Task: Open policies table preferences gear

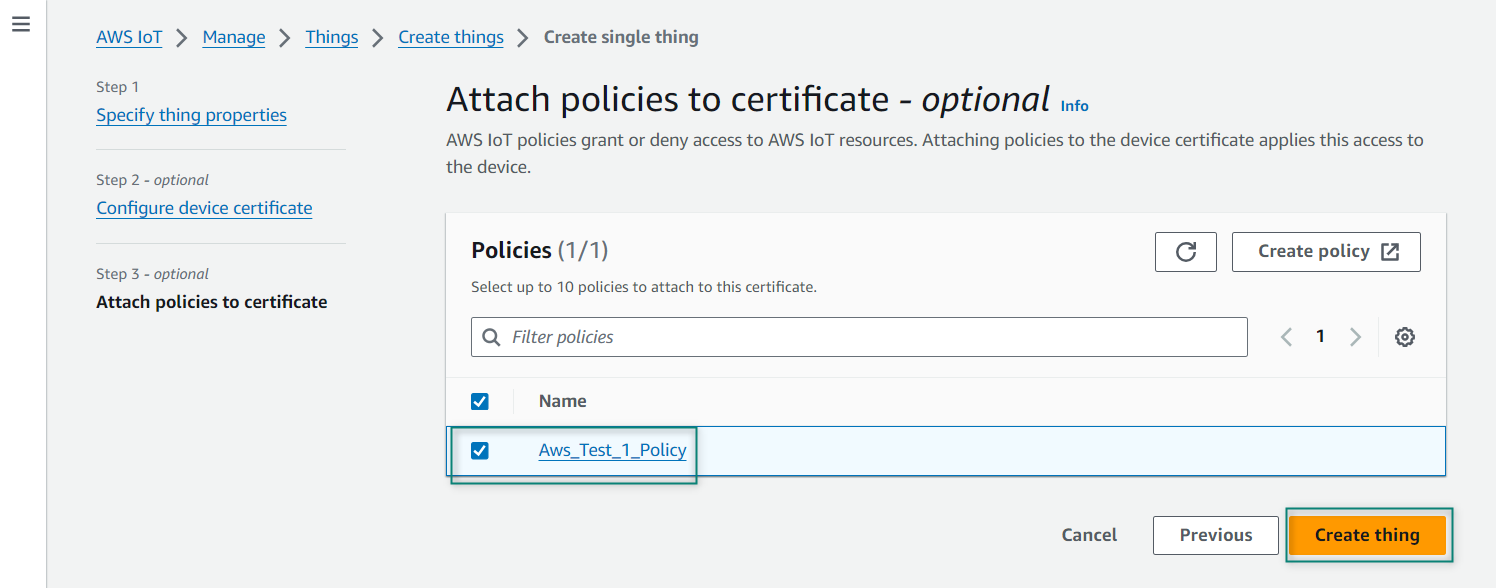Action: click(1404, 337)
